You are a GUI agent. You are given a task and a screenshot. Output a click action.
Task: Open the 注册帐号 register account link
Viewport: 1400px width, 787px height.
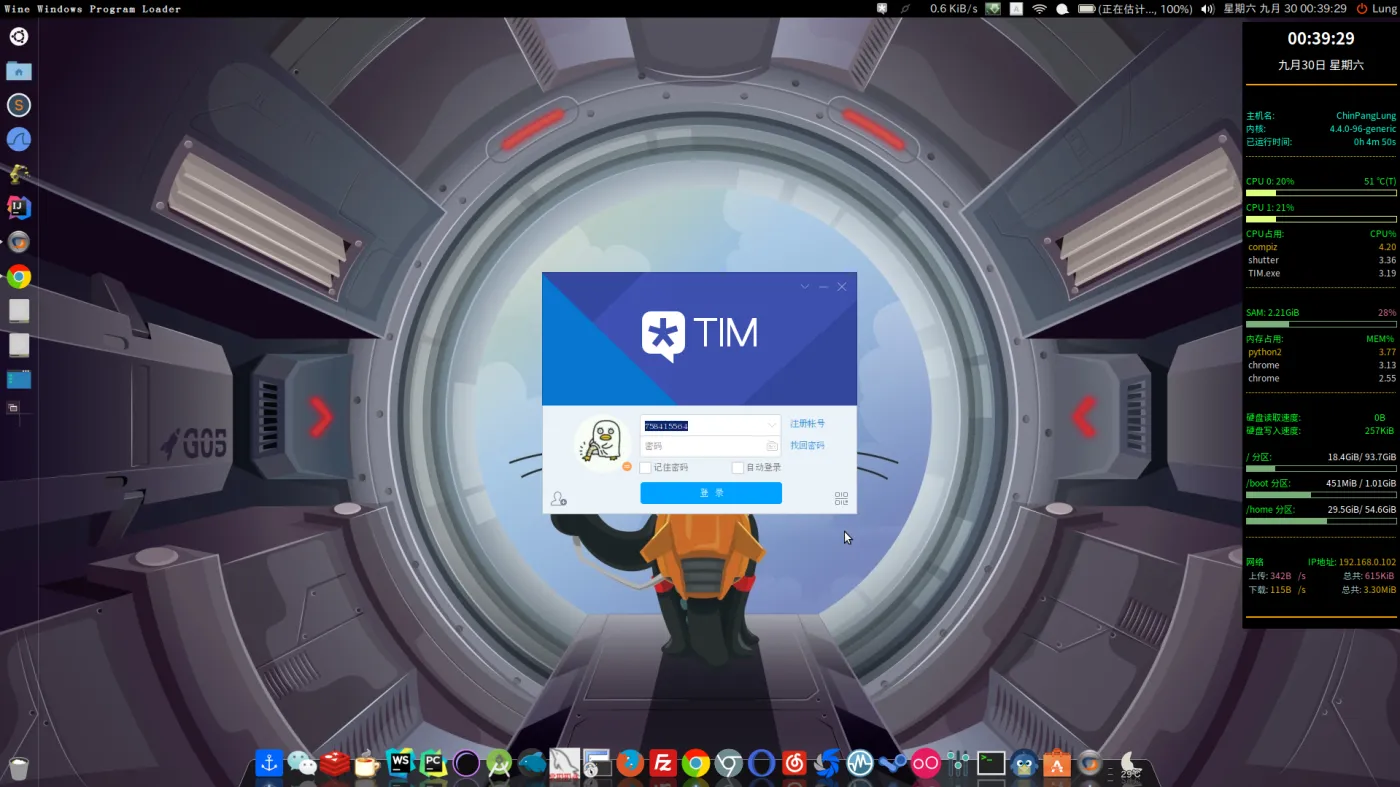tap(807, 424)
